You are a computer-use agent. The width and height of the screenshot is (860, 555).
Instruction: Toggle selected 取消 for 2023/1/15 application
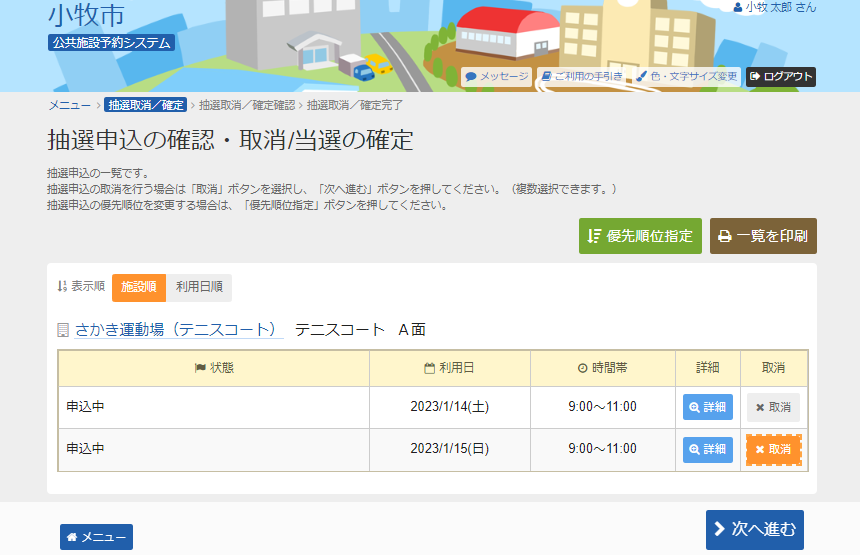click(x=773, y=449)
